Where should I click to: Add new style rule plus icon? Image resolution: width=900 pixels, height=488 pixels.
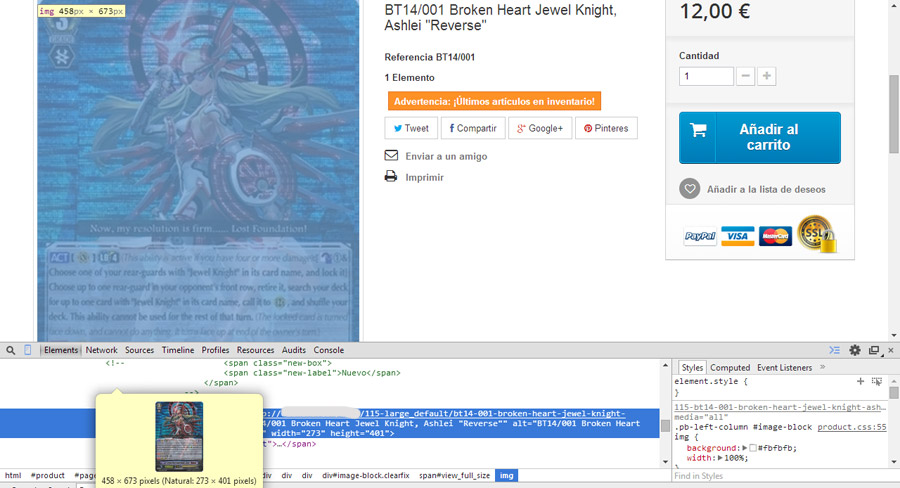[x=860, y=381]
